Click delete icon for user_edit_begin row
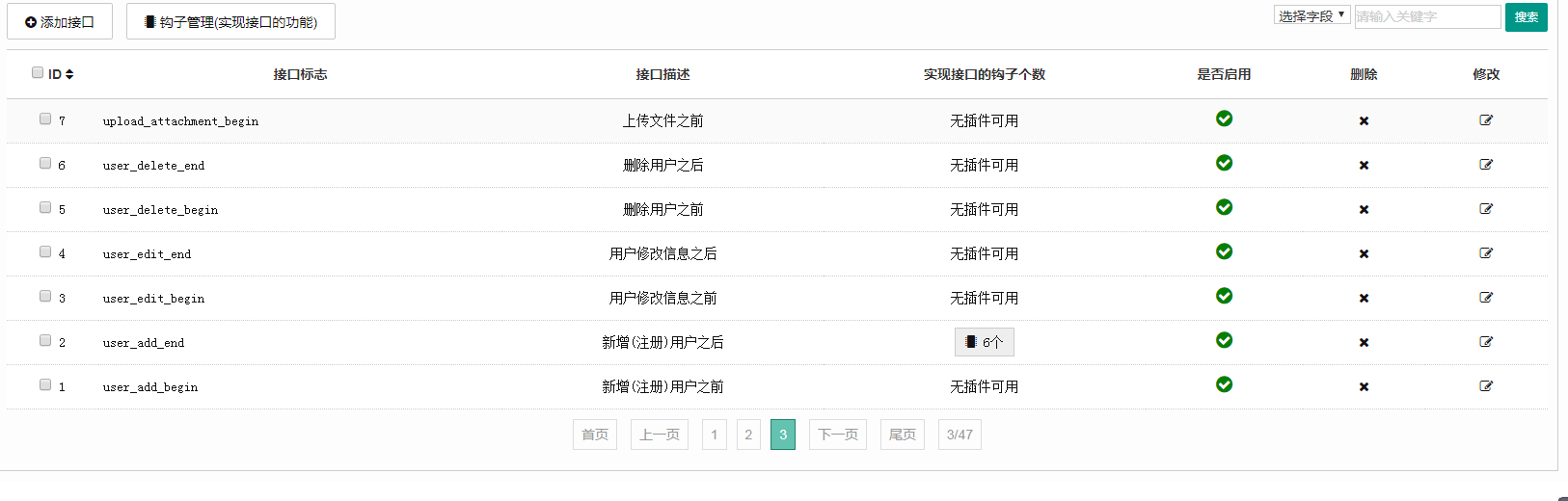The width and height of the screenshot is (1568, 501). click(1364, 299)
